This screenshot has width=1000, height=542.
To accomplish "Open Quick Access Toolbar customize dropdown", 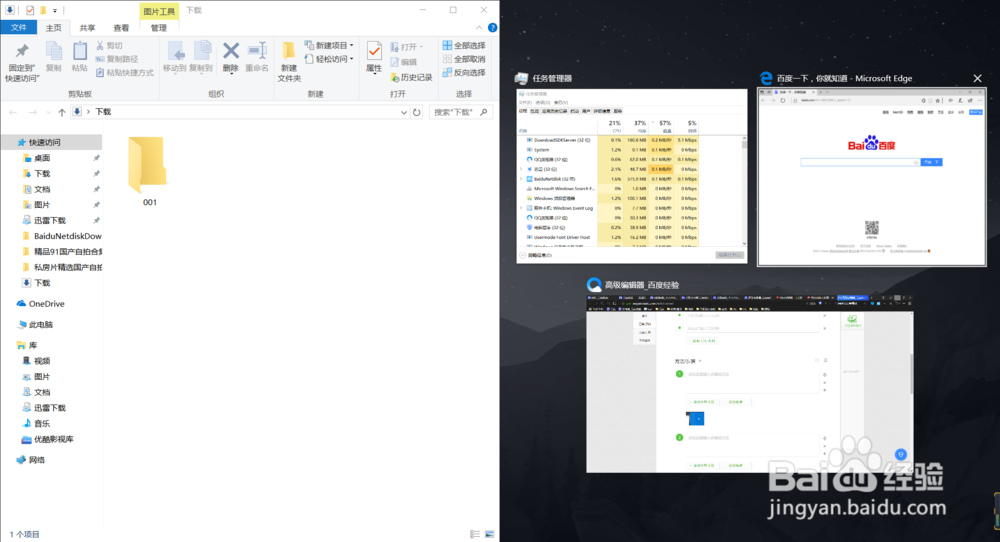I will tap(55, 10).
